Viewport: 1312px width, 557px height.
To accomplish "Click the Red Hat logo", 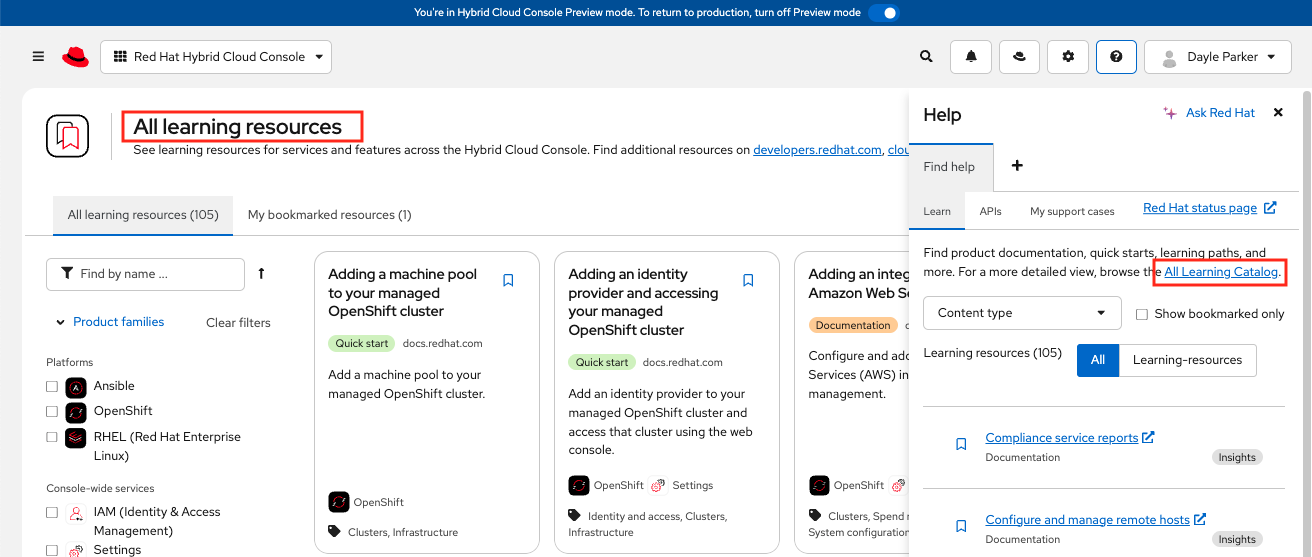I will coord(75,57).
